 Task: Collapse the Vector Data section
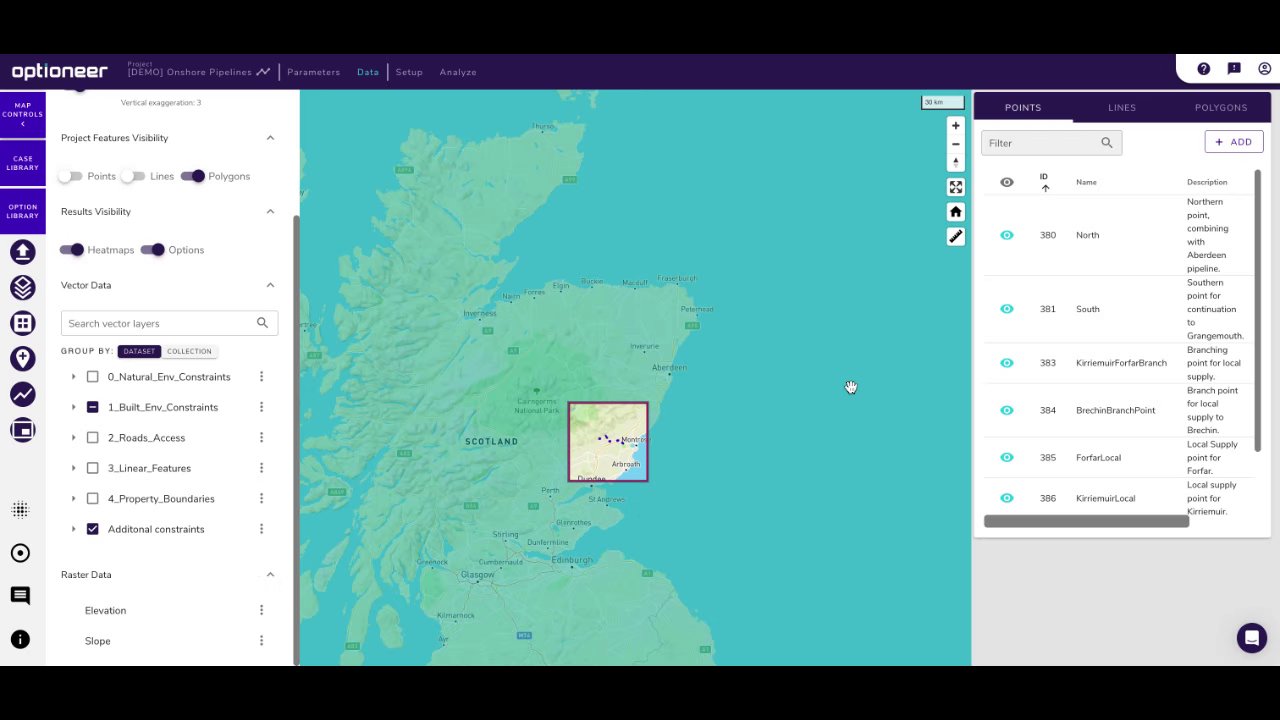(270, 285)
